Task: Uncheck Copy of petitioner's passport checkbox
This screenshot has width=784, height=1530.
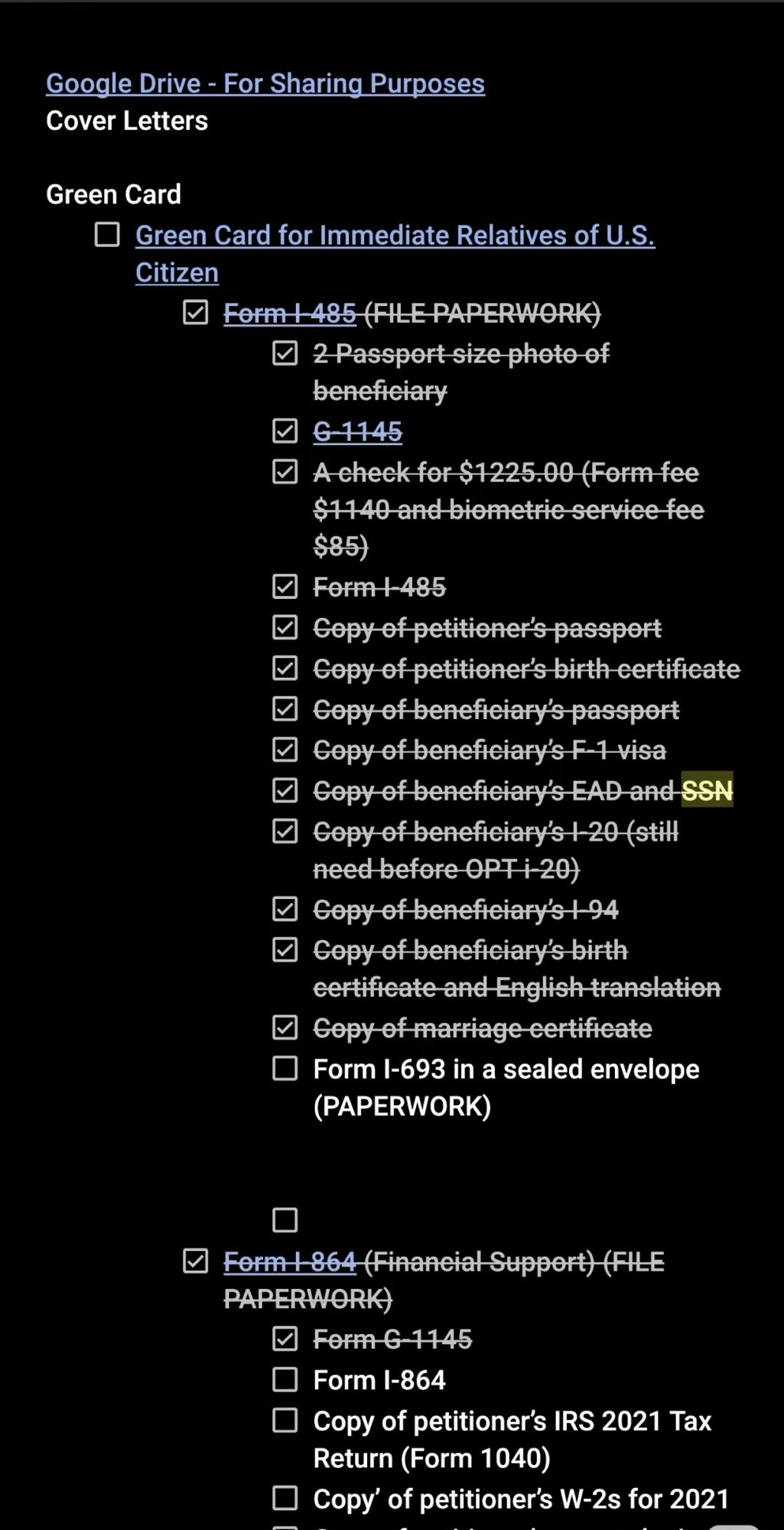Action: click(x=285, y=628)
